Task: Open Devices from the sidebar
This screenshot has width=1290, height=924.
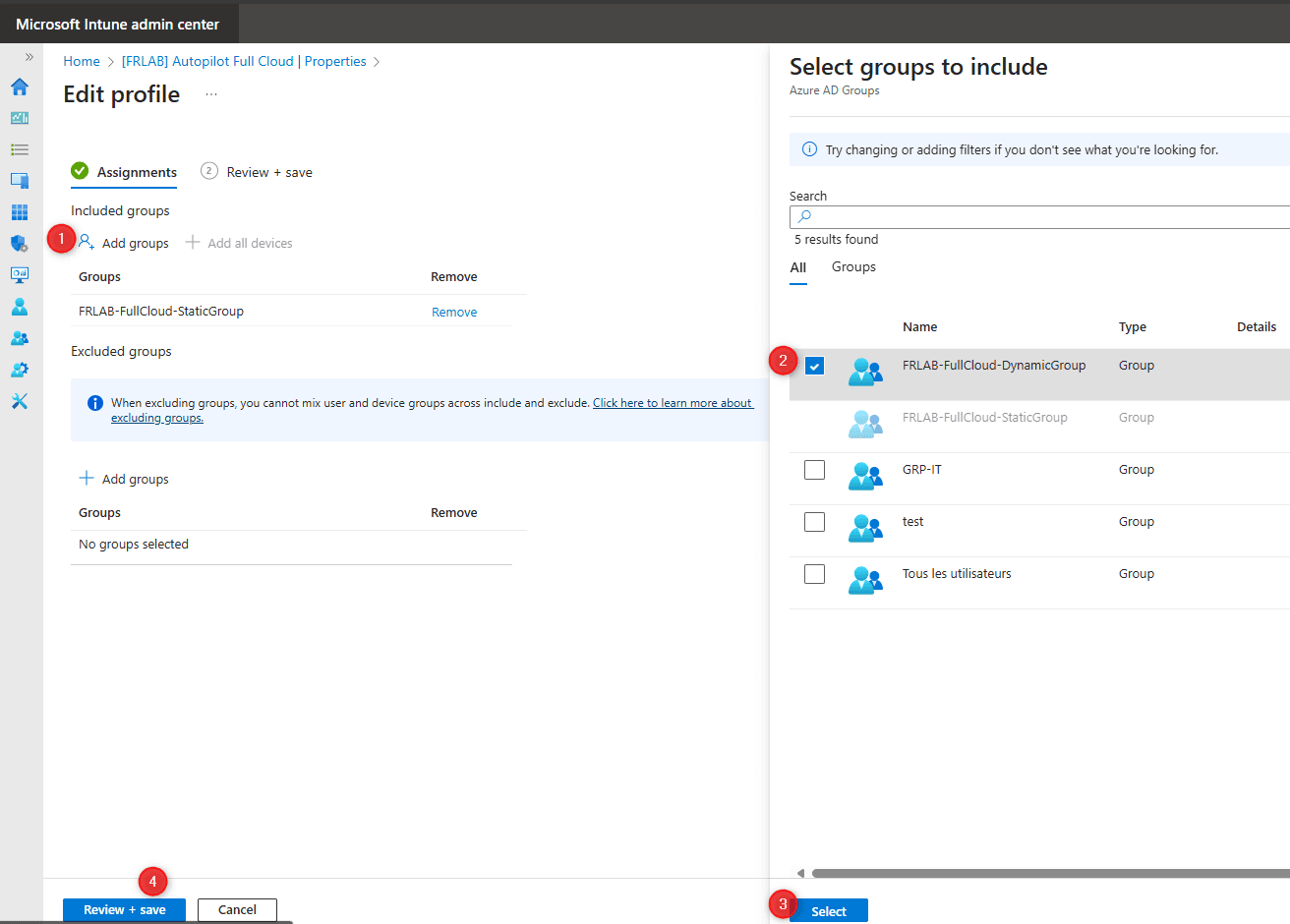Action: [20, 180]
